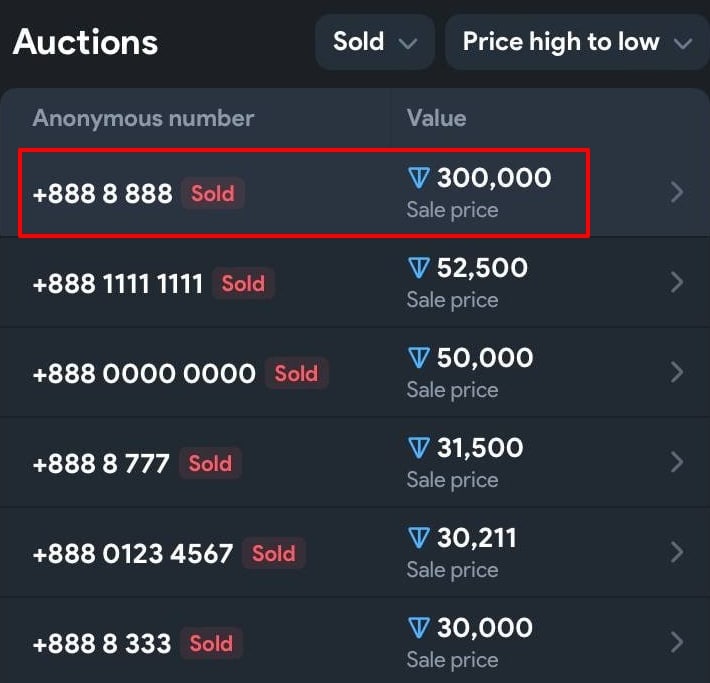Click the Anonymous number column header
The width and height of the screenshot is (710, 683).
click(x=143, y=119)
